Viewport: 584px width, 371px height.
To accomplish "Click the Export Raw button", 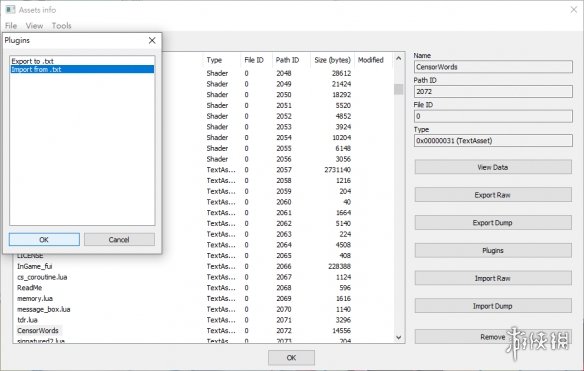I will pyautogui.click(x=493, y=195).
